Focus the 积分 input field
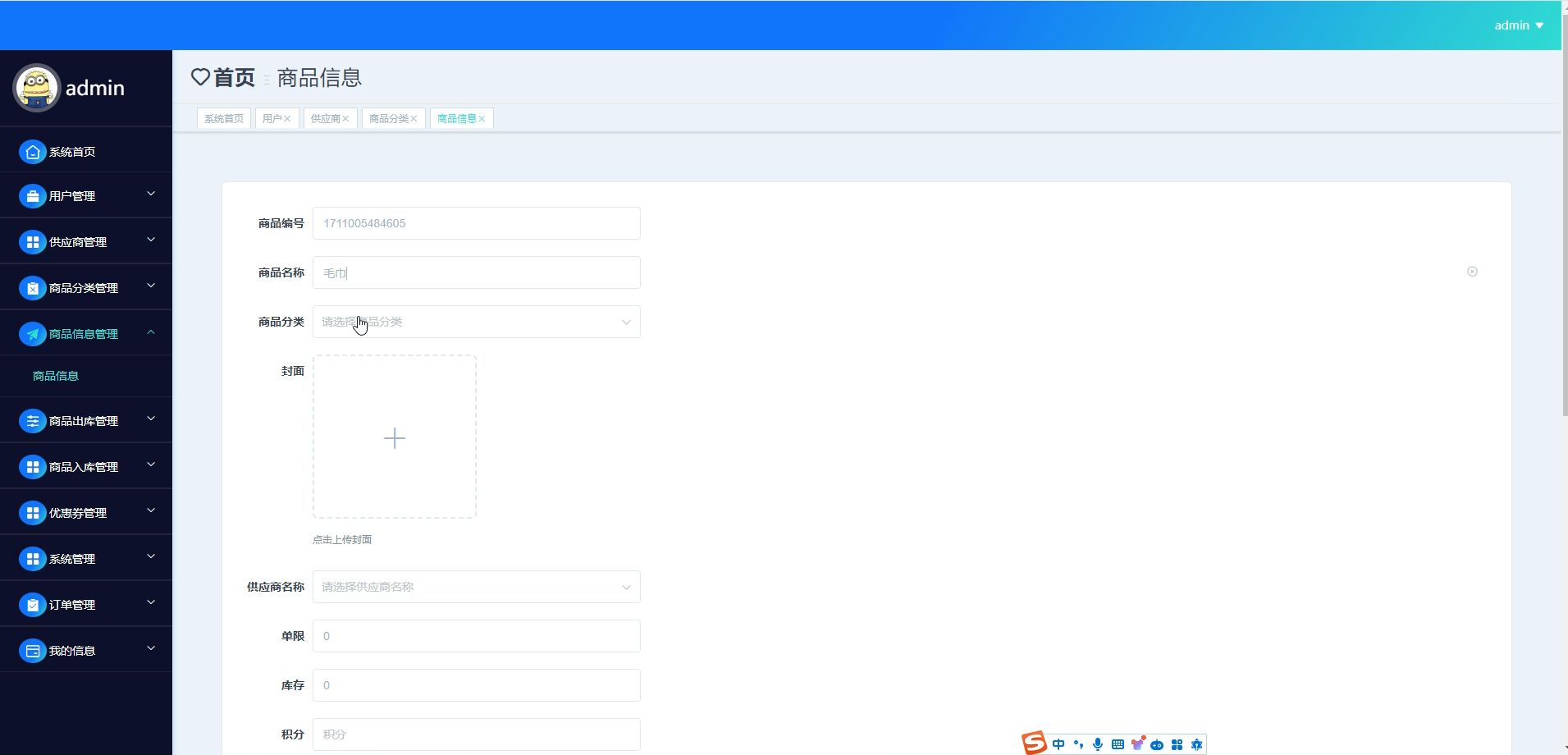The width and height of the screenshot is (1568, 755). 476,734
